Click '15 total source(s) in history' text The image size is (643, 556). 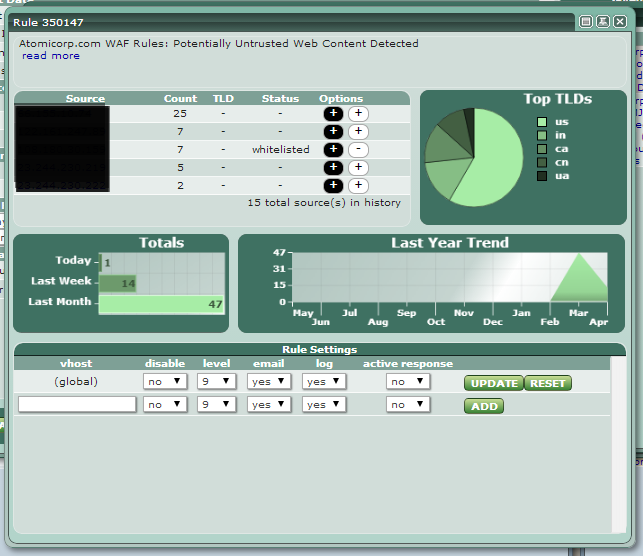324,203
